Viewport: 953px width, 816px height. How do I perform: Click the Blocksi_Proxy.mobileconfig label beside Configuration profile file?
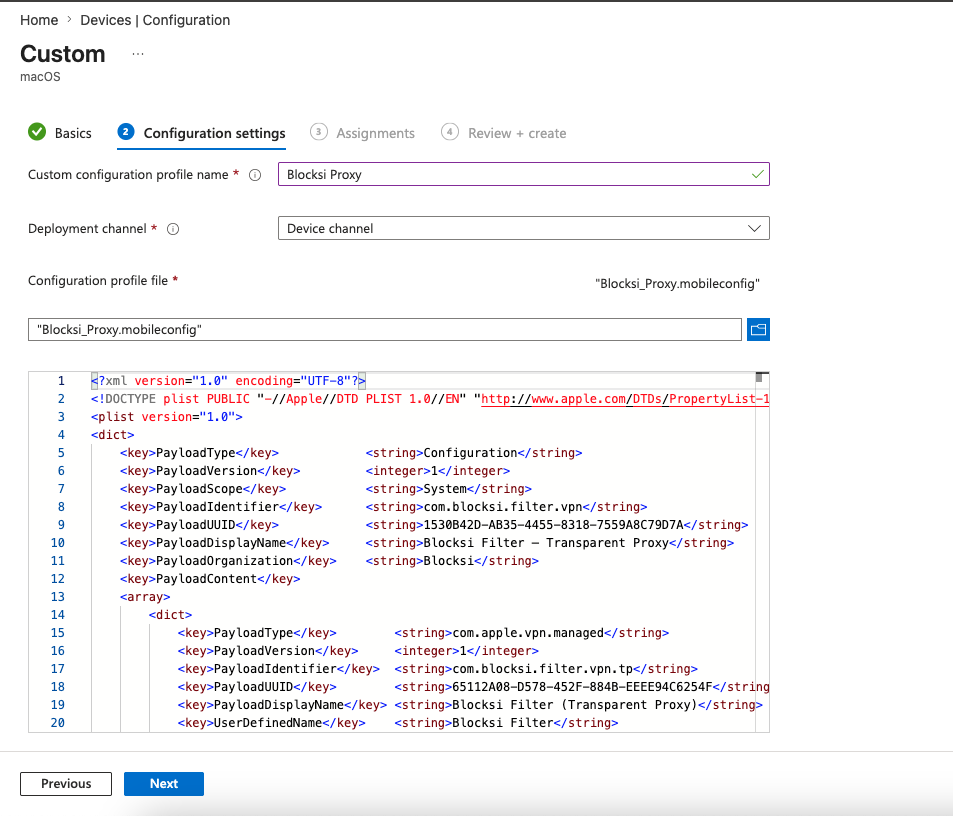click(x=677, y=284)
